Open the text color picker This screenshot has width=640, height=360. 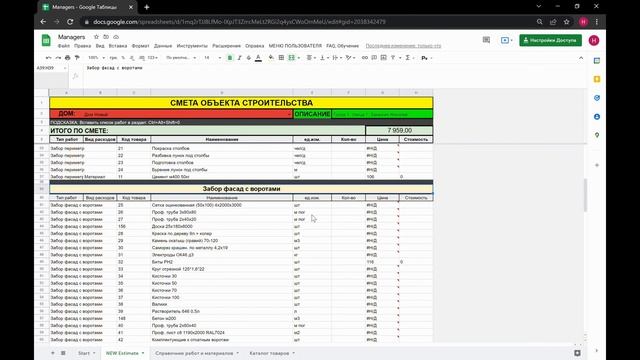tap(258, 58)
